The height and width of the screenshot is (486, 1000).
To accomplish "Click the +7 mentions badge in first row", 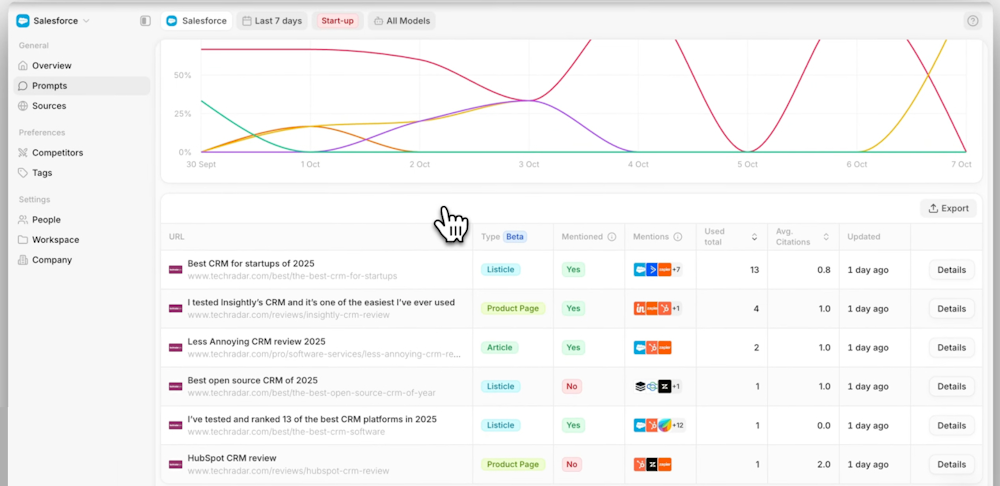I will 676,270.
